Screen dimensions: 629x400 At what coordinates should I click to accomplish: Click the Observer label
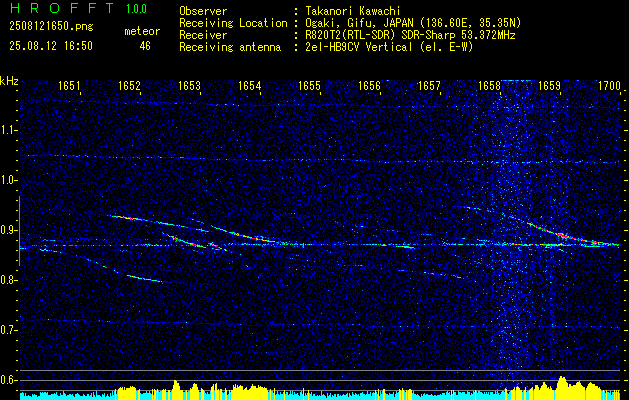point(203,11)
